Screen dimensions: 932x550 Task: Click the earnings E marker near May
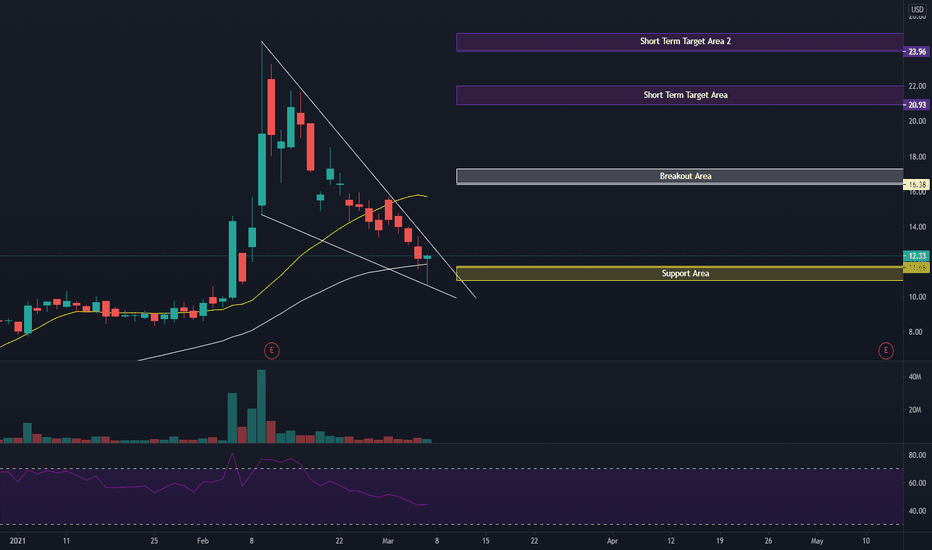tap(886, 351)
